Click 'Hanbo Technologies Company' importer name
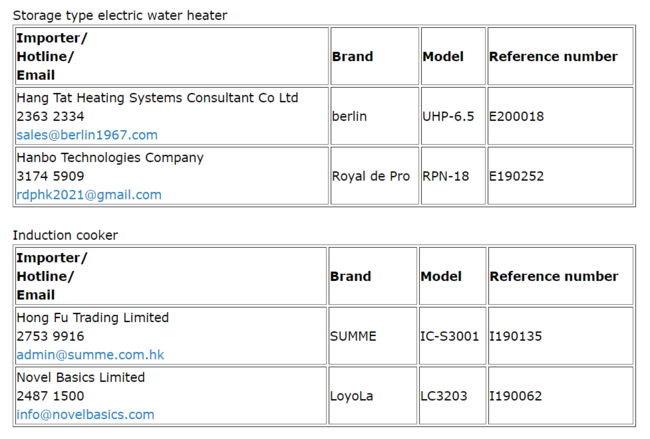The height and width of the screenshot is (439, 650). [x=110, y=158]
